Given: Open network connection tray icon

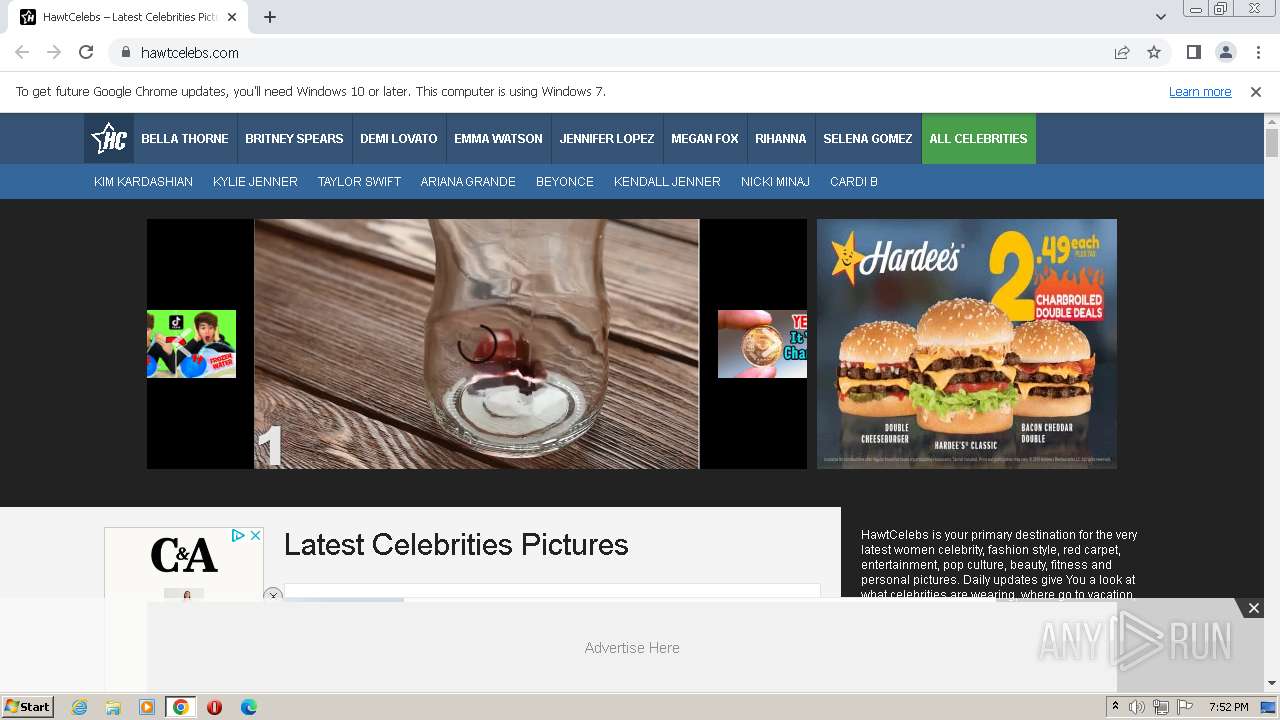Looking at the screenshot, I should pyautogui.click(x=1161, y=707).
